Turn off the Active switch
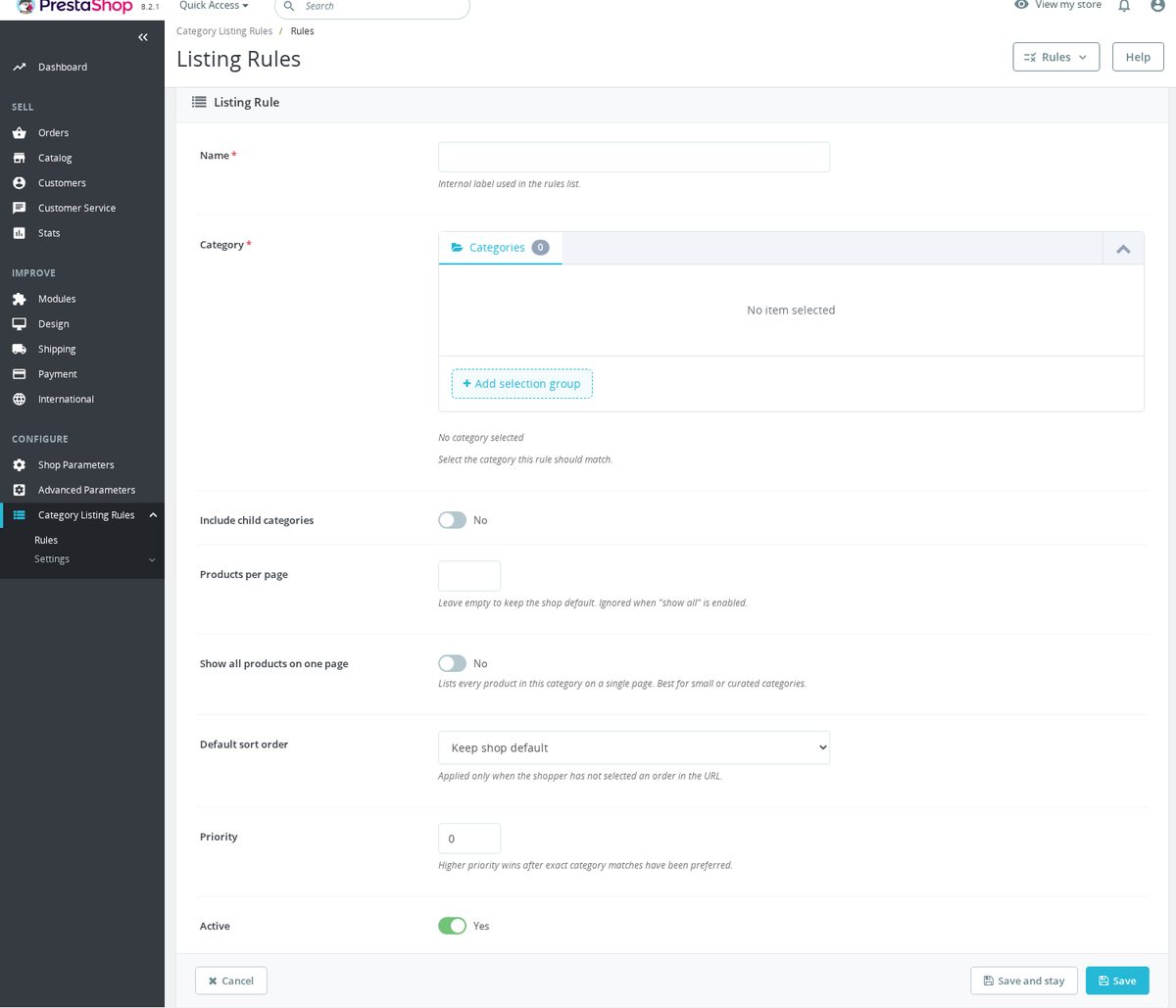 click(453, 926)
